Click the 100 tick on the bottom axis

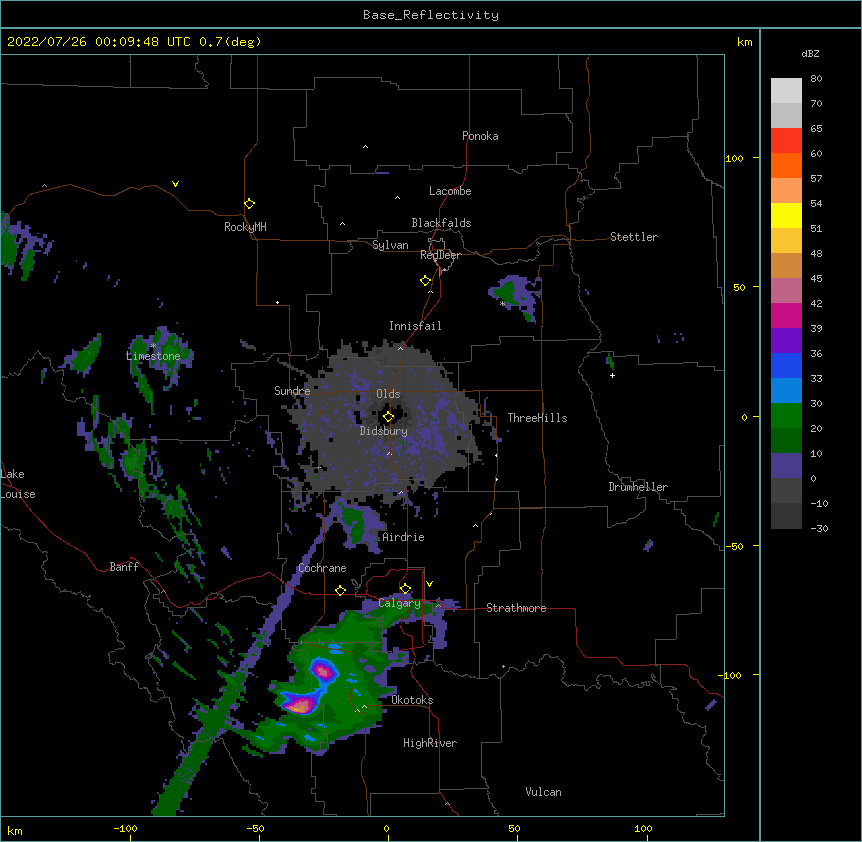click(643, 828)
